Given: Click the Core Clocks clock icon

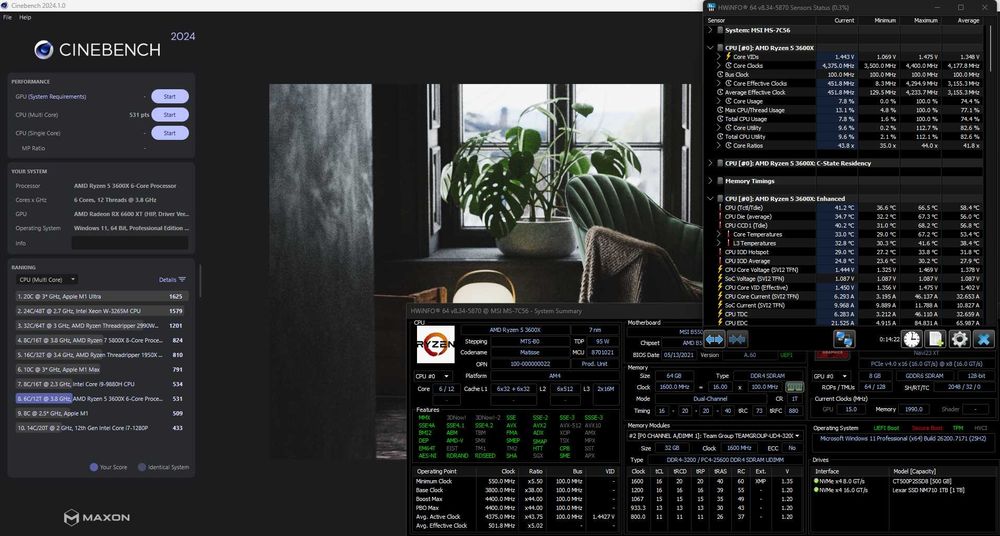Looking at the screenshot, I should (x=728, y=66).
